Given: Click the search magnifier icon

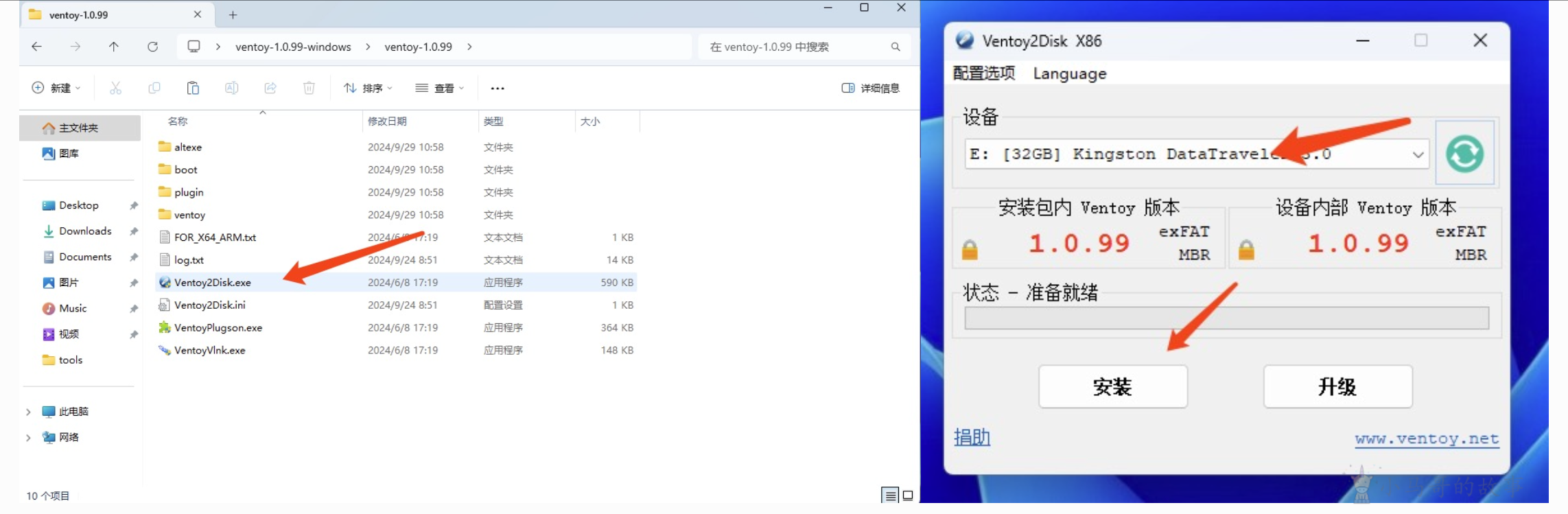Looking at the screenshot, I should 896,47.
